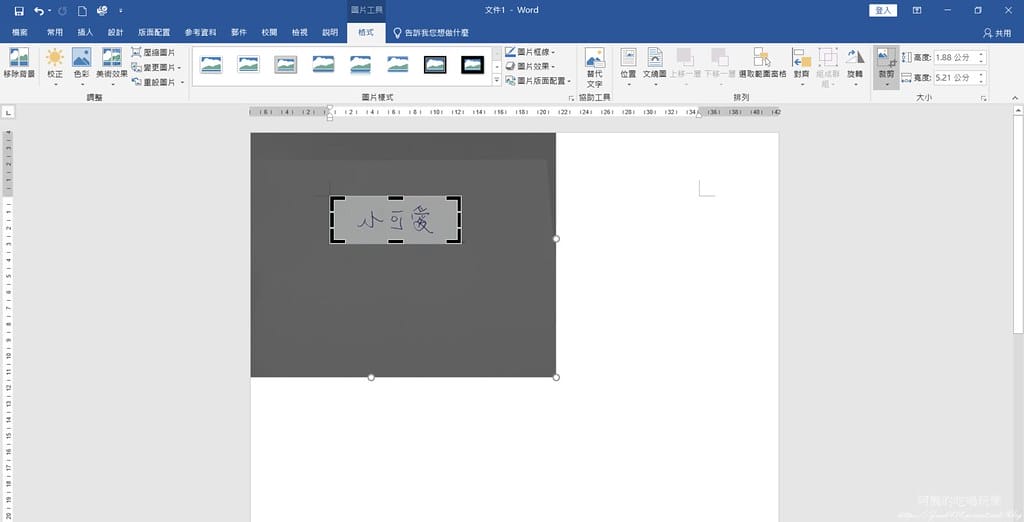Open the 圖片版面配置 picture layout menu
The height and width of the screenshot is (522, 1024).
[538, 80]
